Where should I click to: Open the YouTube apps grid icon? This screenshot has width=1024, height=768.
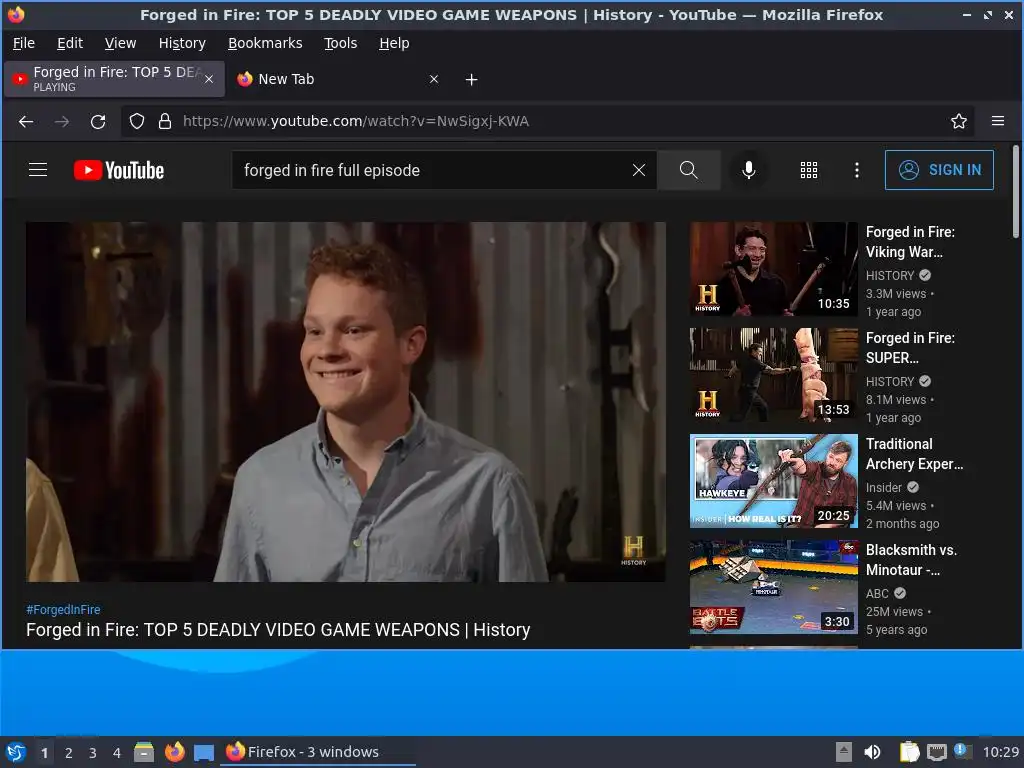808,170
